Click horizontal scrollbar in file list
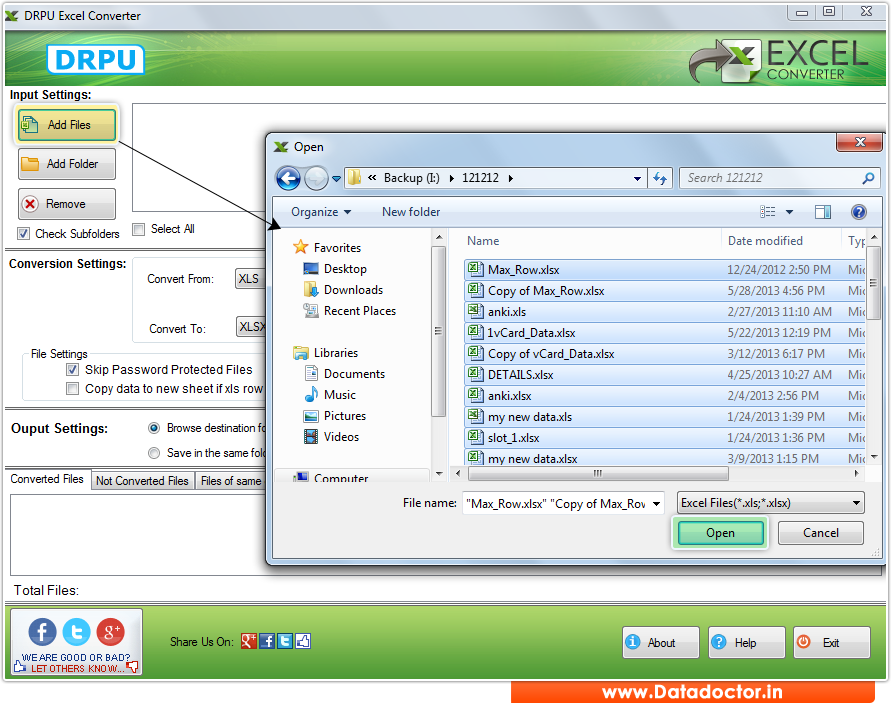891x703 pixels. pyautogui.click(x=598, y=473)
